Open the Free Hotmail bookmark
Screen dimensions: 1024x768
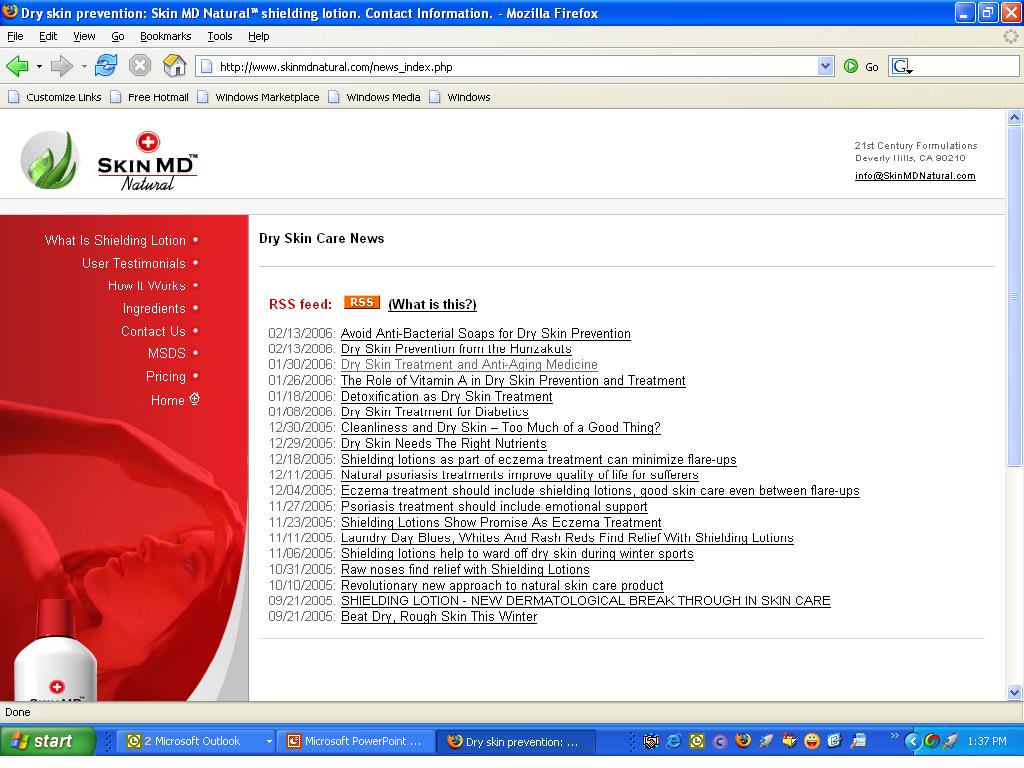tap(150, 97)
